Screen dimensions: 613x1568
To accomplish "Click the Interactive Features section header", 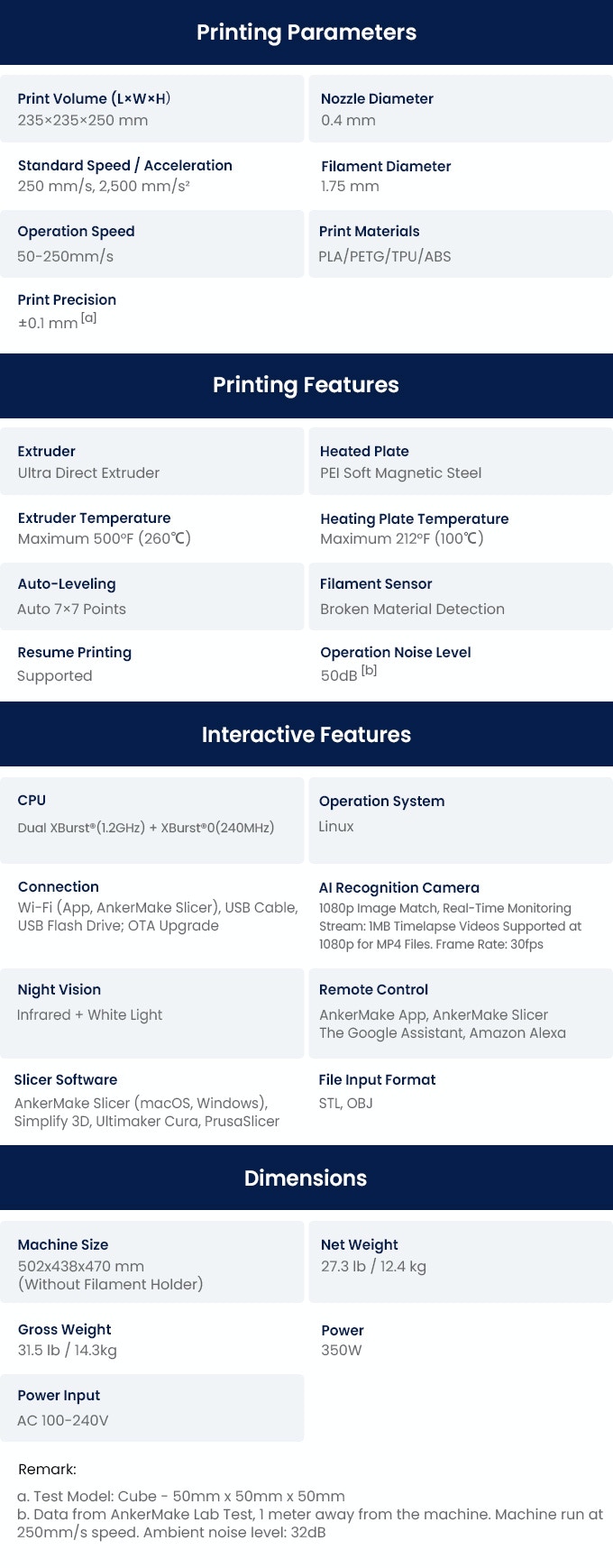I will pyautogui.click(x=306, y=734).
